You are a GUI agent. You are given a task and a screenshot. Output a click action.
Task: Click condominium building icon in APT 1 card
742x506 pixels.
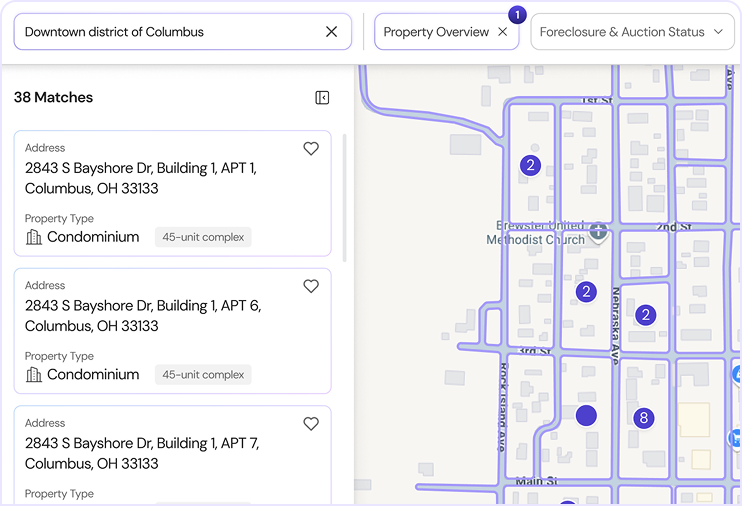point(34,237)
